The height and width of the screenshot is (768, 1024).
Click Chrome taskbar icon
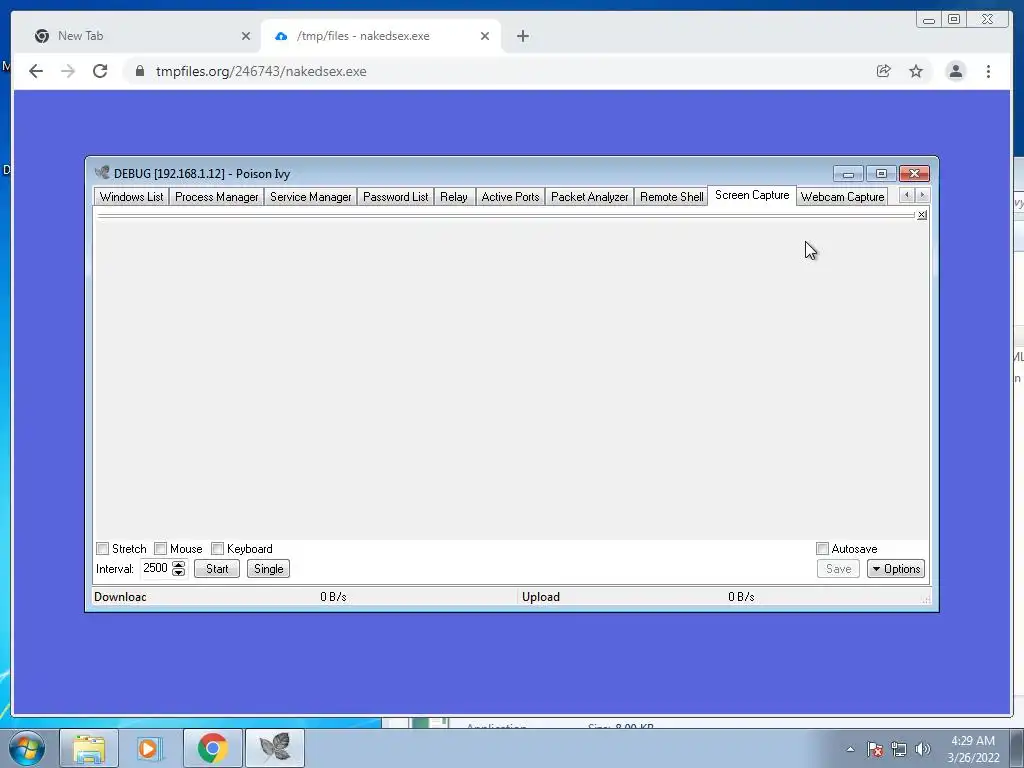tap(212, 748)
